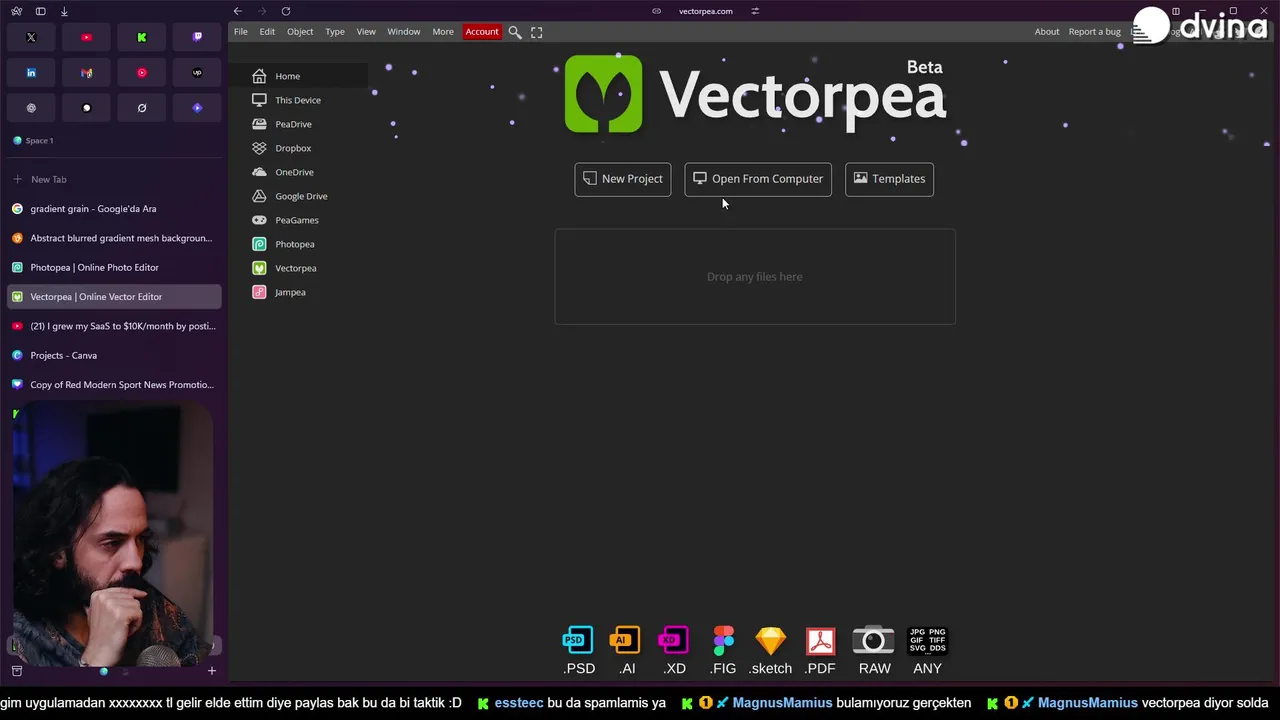This screenshot has height=720, width=1280.
Task: Switch to Copy of Red Modern Sport tab
Action: 114,385
